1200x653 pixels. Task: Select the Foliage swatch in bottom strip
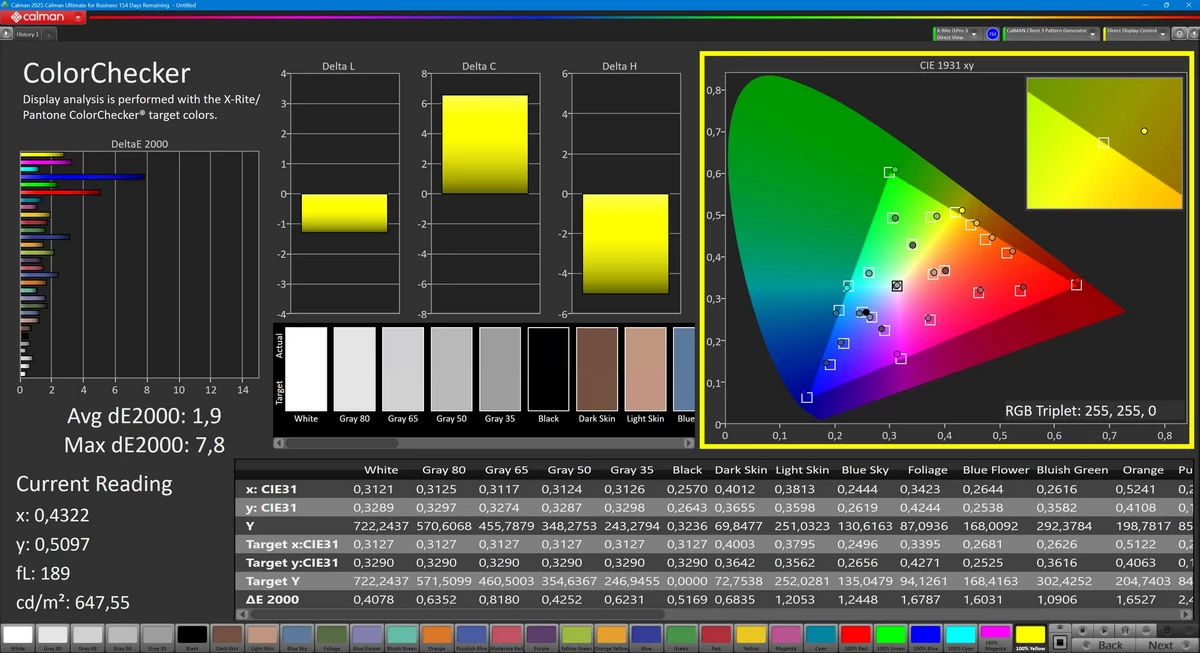point(330,636)
